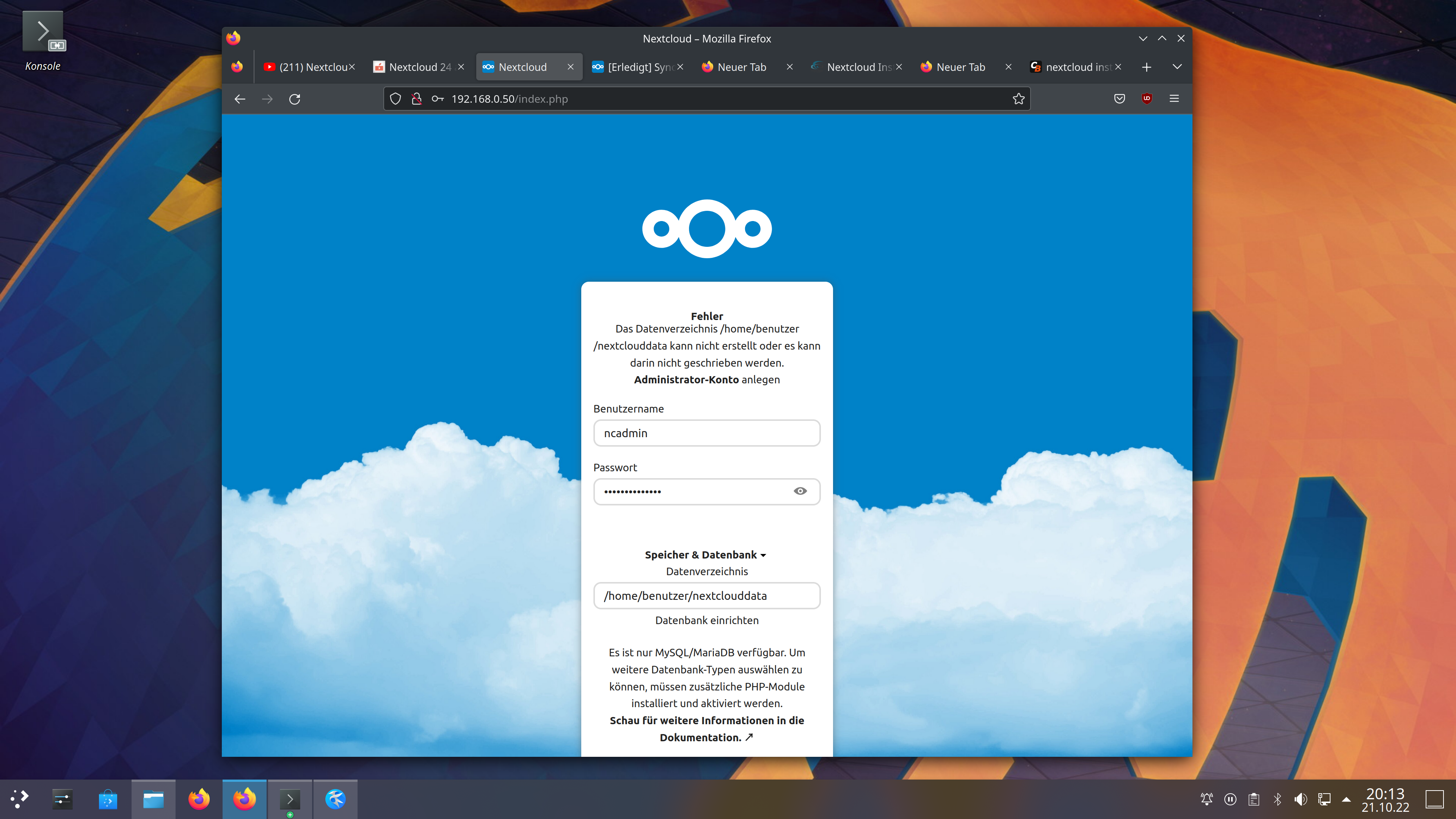Viewport: 1456px width, 819px height.
Task: Open the Firefox hamburger menu
Action: [x=1174, y=98]
